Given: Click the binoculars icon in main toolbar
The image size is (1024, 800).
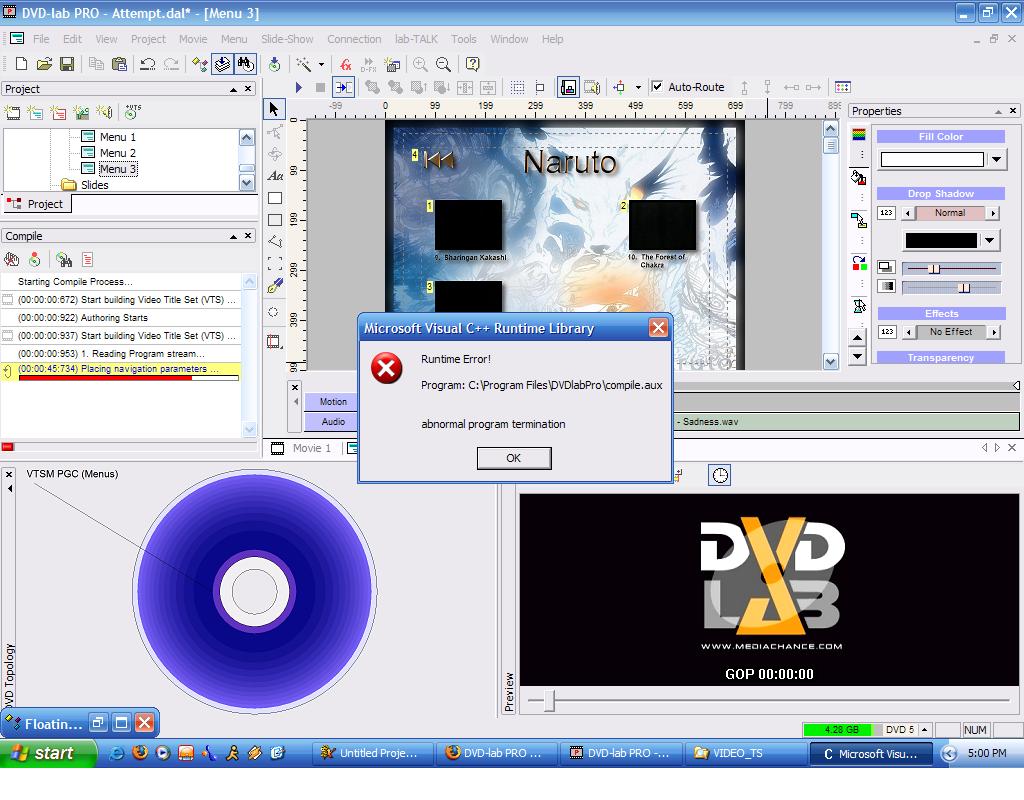Looking at the screenshot, I should point(246,64).
